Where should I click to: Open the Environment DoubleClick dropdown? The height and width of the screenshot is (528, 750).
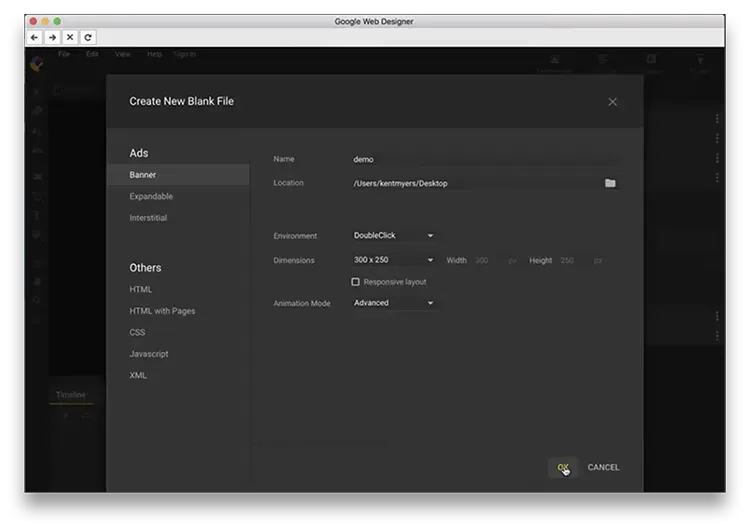pos(394,236)
